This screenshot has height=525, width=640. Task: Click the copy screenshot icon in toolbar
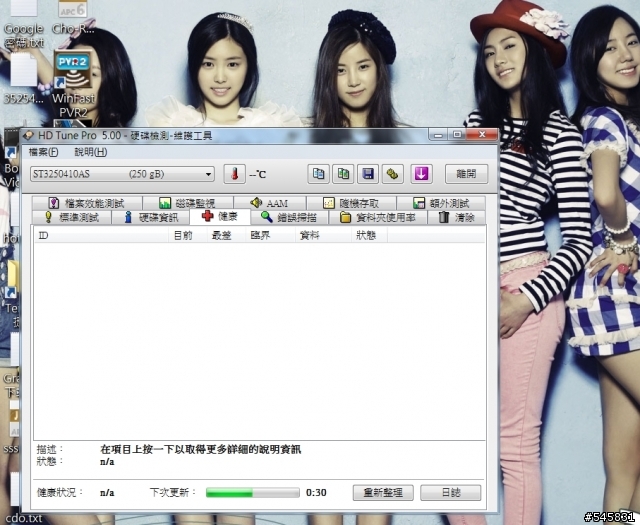click(x=343, y=174)
